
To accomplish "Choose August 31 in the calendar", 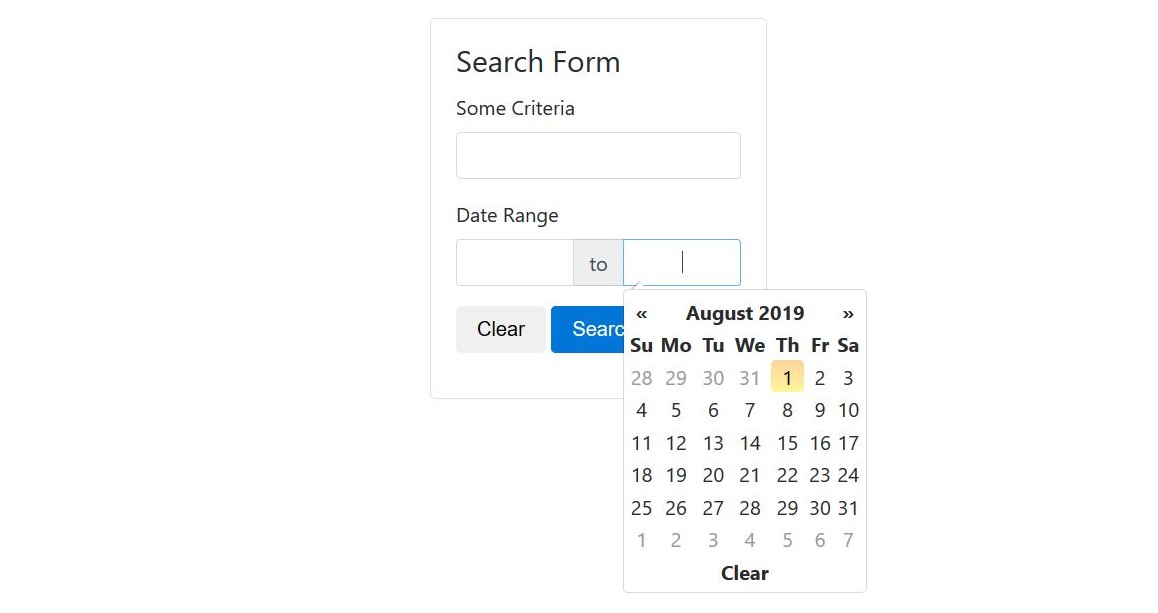I will click(x=848, y=507).
